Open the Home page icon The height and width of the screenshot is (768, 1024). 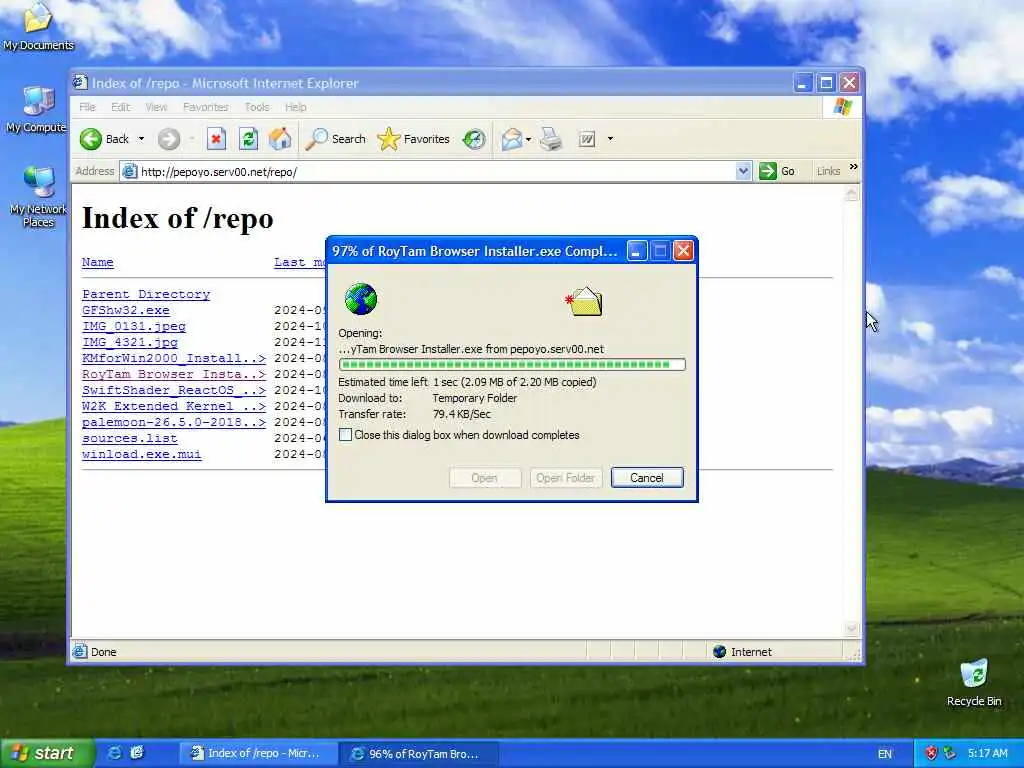(280, 139)
